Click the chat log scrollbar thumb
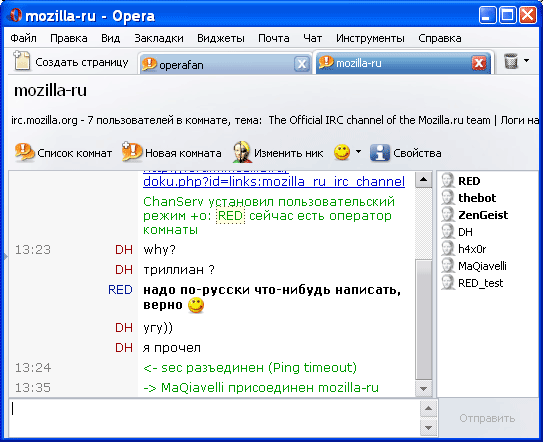This screenshot has width=543, height=442. pos(423,320)
